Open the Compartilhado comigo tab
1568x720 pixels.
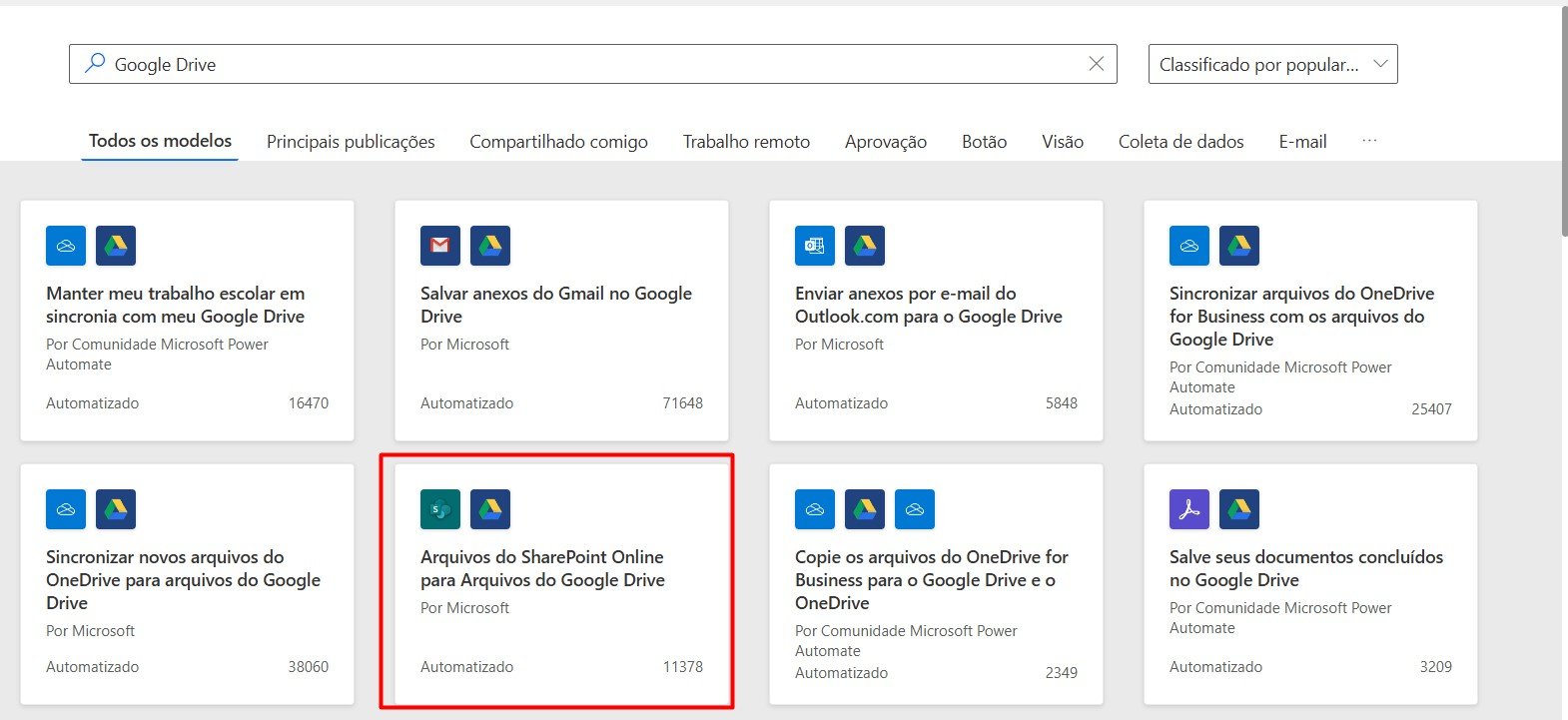tap(558, 142)
